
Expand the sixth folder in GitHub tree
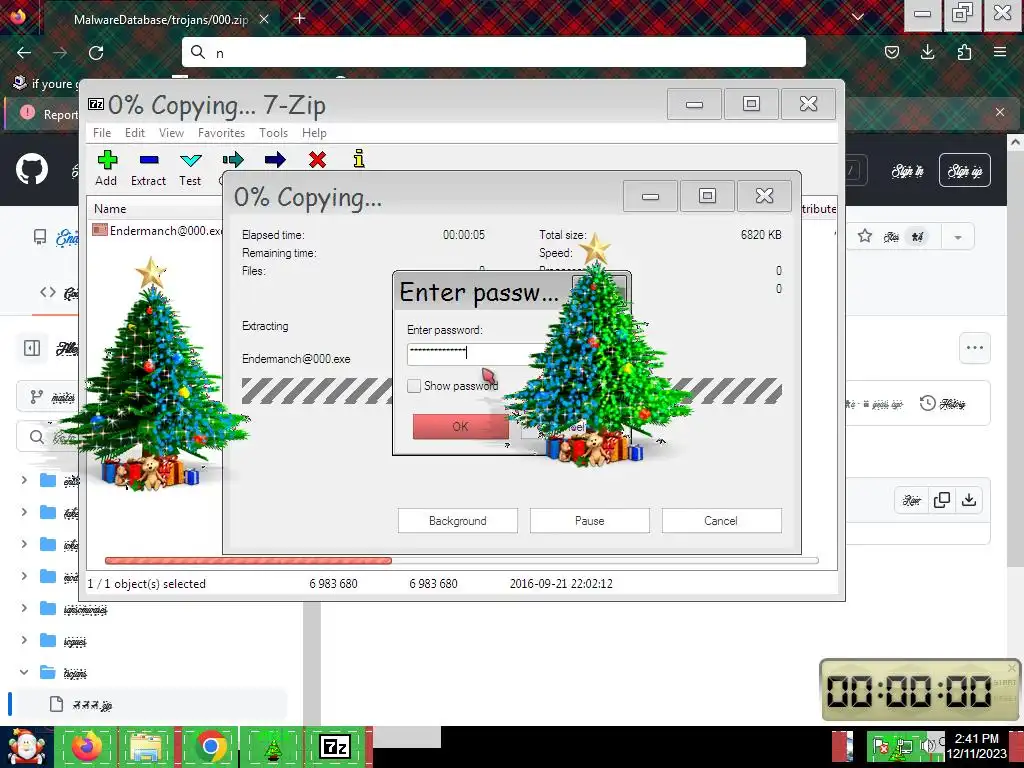point(24,640)
